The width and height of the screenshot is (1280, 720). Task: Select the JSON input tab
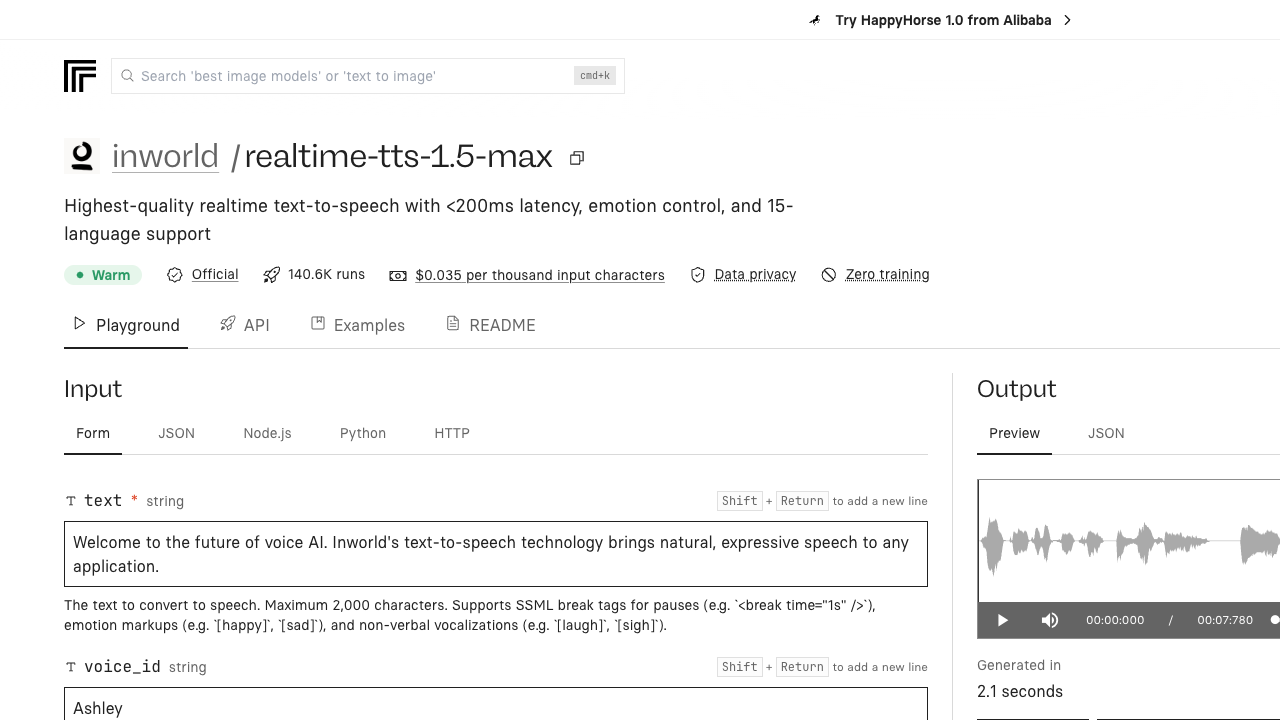(177, 433)
